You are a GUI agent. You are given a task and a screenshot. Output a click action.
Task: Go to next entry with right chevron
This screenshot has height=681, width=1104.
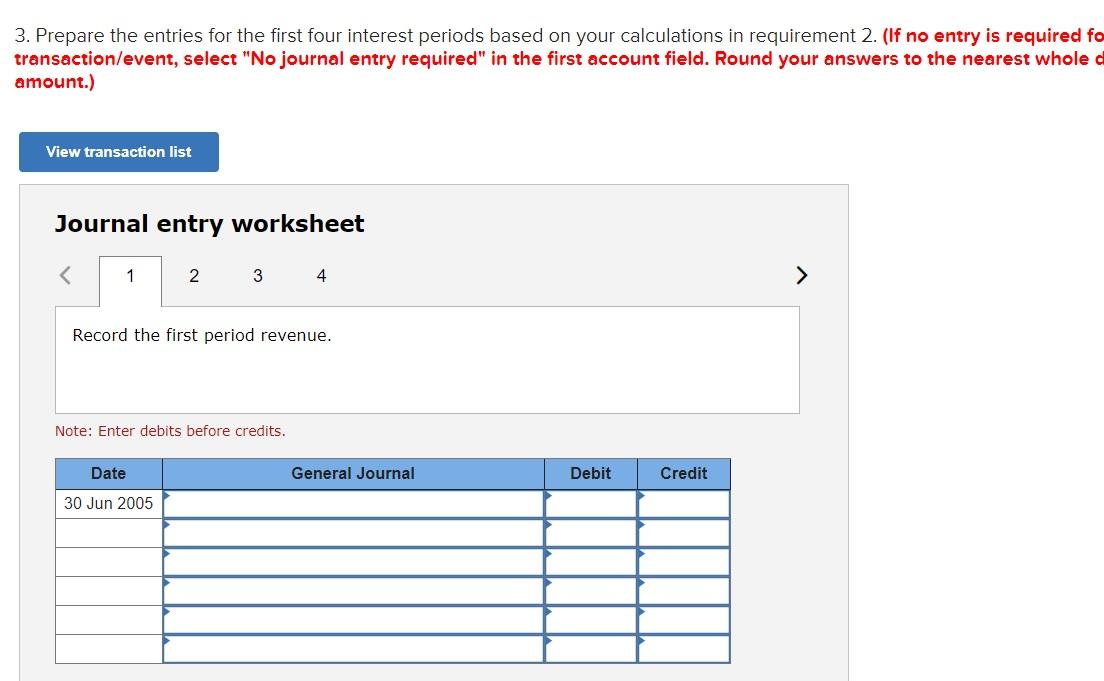click(801, 275)
